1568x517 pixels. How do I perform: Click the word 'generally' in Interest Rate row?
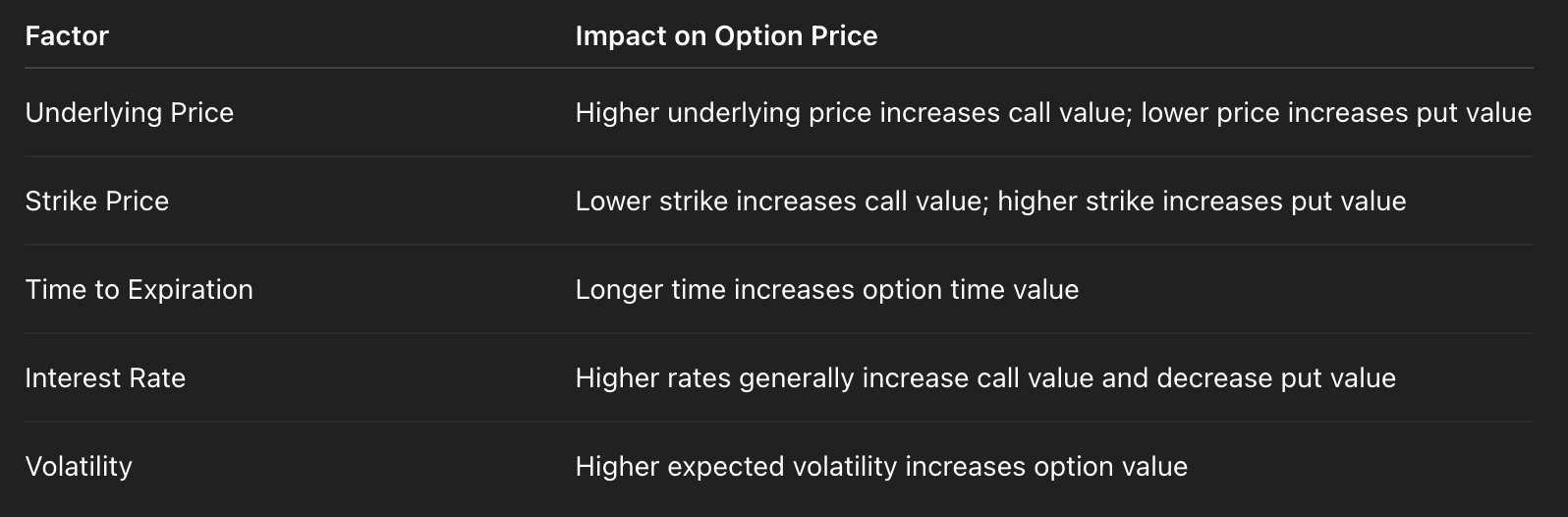797,378
